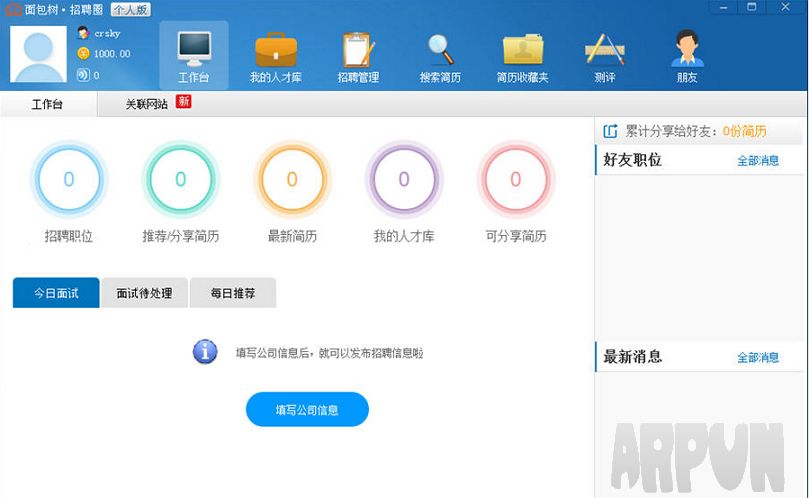Select the 今日面试 tab
Screen dimensions: 809x498
click(x=56, y=293)
